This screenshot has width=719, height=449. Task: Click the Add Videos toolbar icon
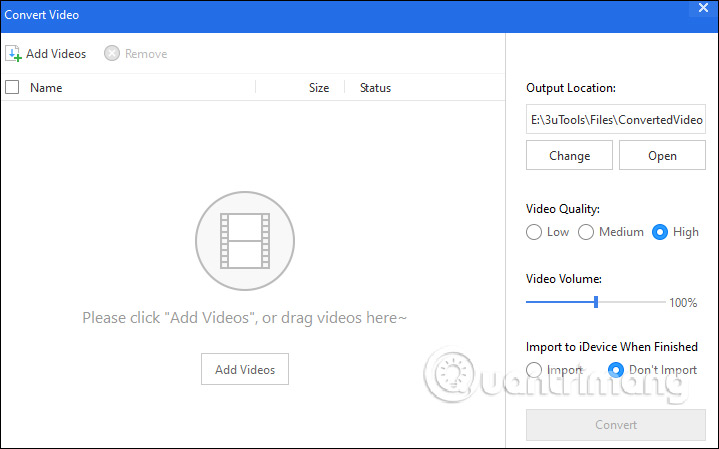coord(13,54)
